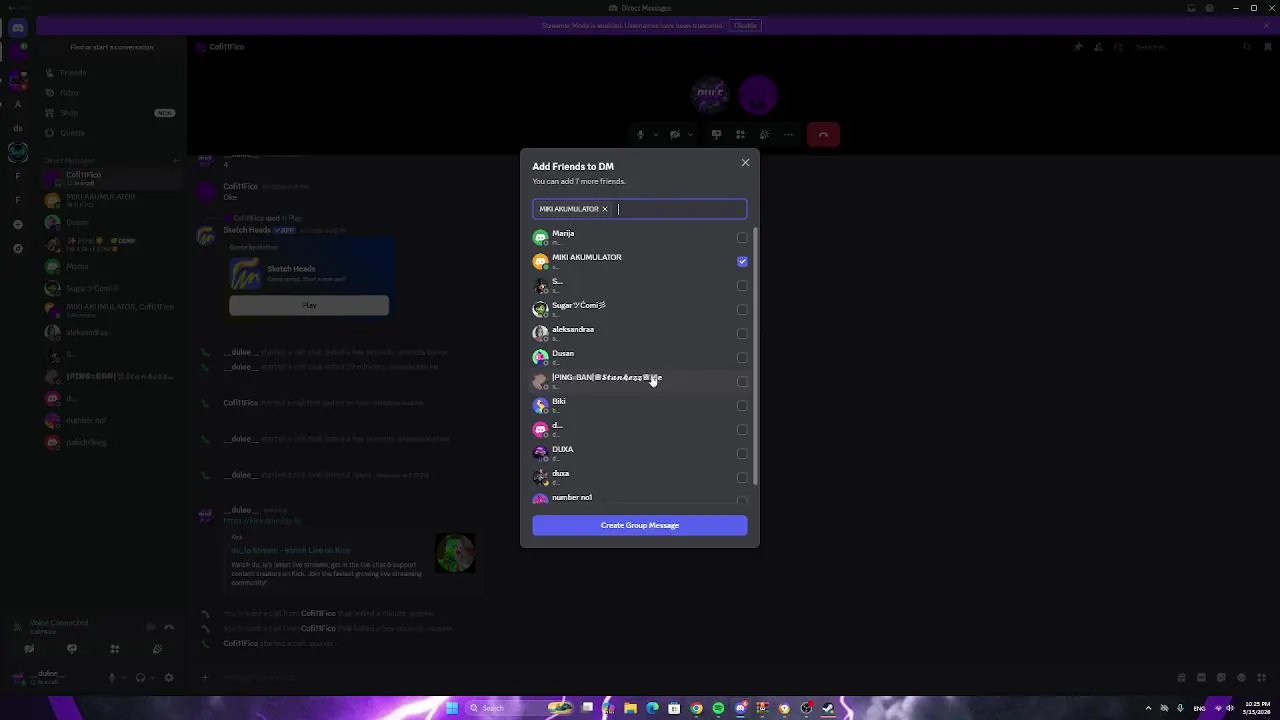Image resolution: width=1280 pixels, height=720 pixels.
Task: Click Find or start a conversation box
Action: point(112,47)
